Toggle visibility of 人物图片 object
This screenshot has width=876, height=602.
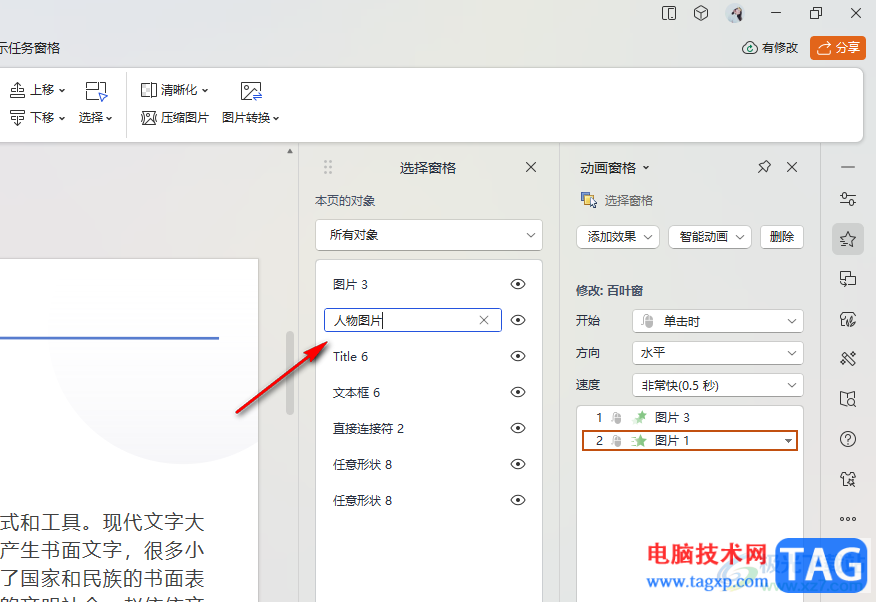tap(518, 320)
